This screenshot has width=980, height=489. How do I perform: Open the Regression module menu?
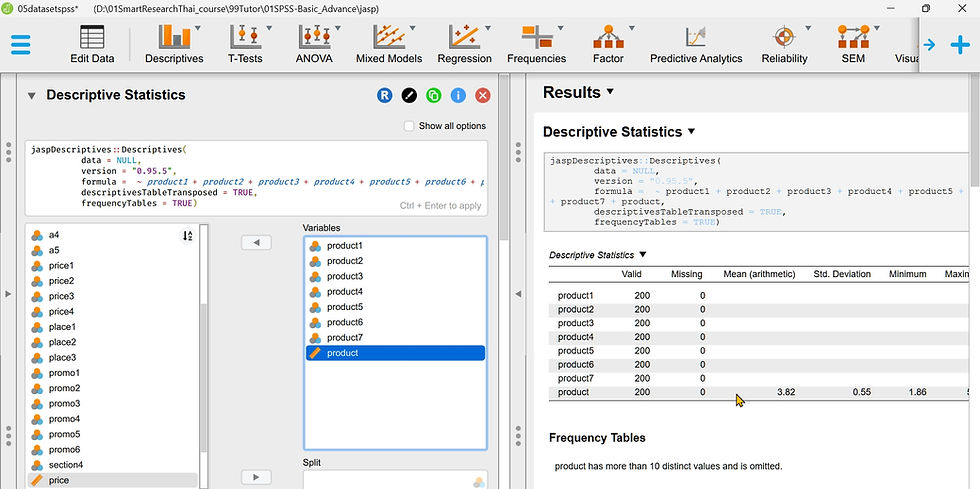point(464,44)
